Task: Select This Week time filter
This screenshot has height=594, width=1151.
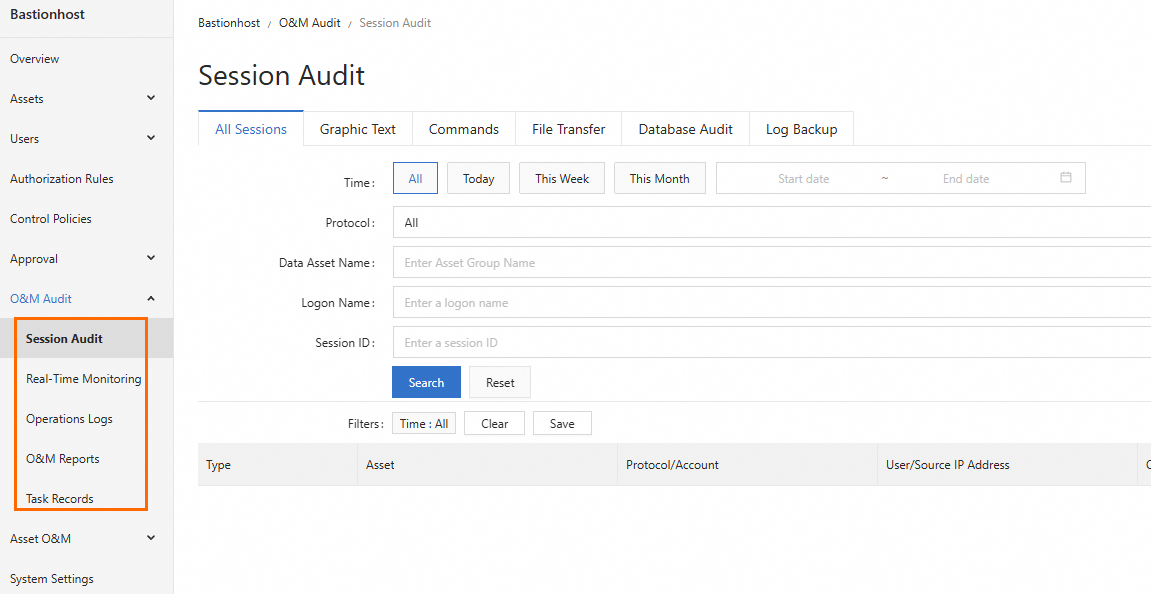Action: 561,179
